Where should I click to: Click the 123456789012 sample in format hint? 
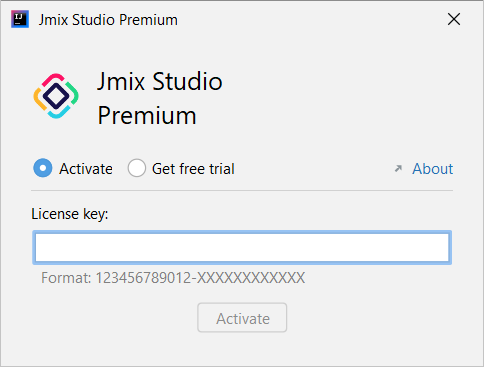(143, 278)
